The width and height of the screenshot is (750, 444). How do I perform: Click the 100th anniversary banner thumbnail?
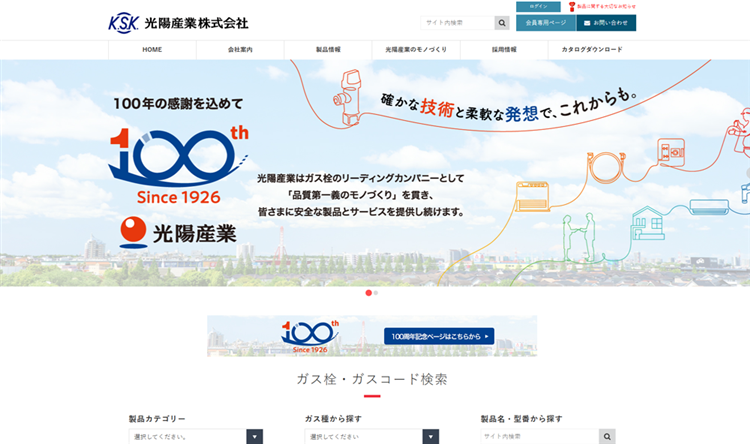(372, 336)
